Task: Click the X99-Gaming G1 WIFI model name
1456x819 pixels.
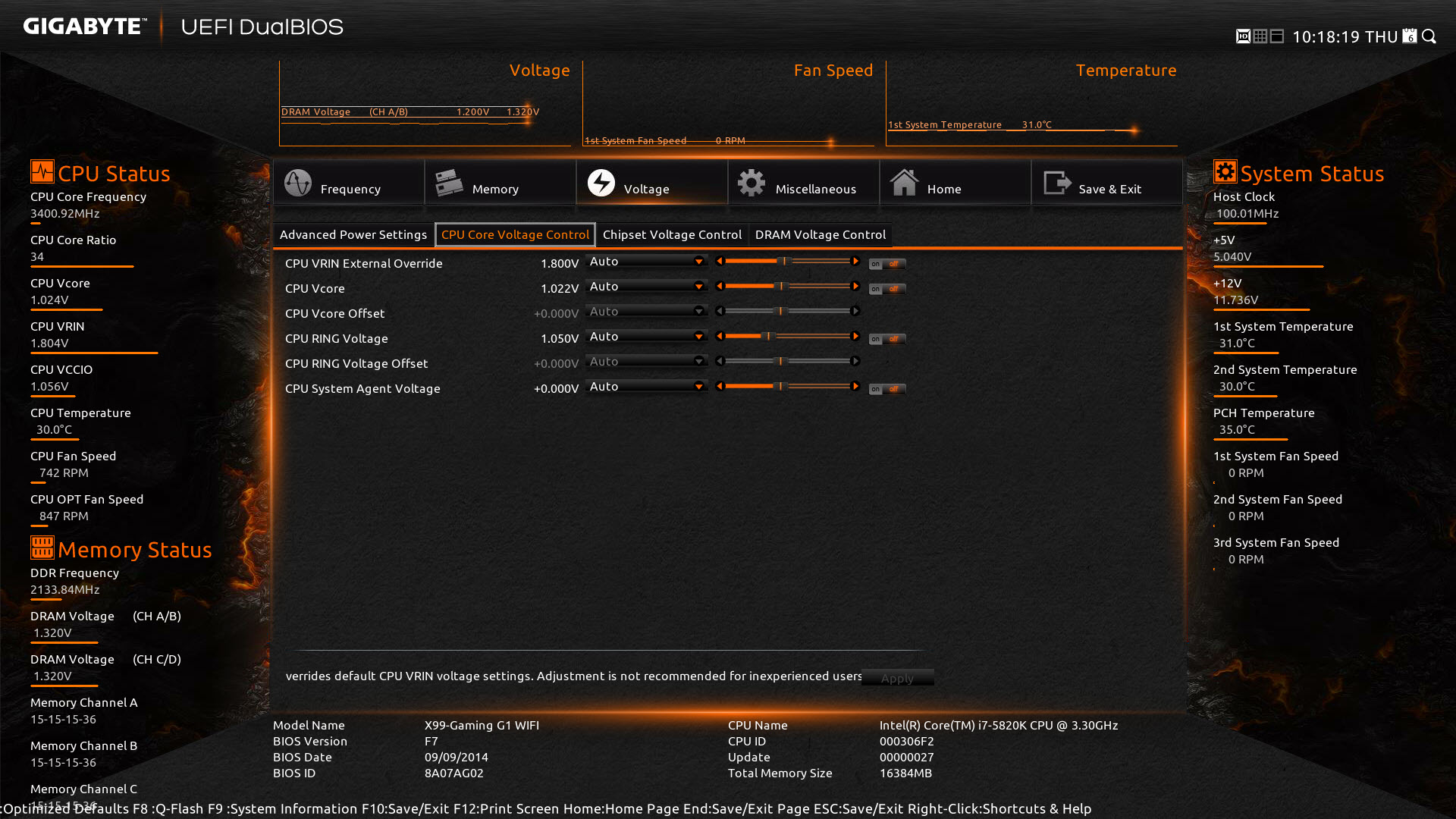Action: pyautogui.click(x=482, y=725)
